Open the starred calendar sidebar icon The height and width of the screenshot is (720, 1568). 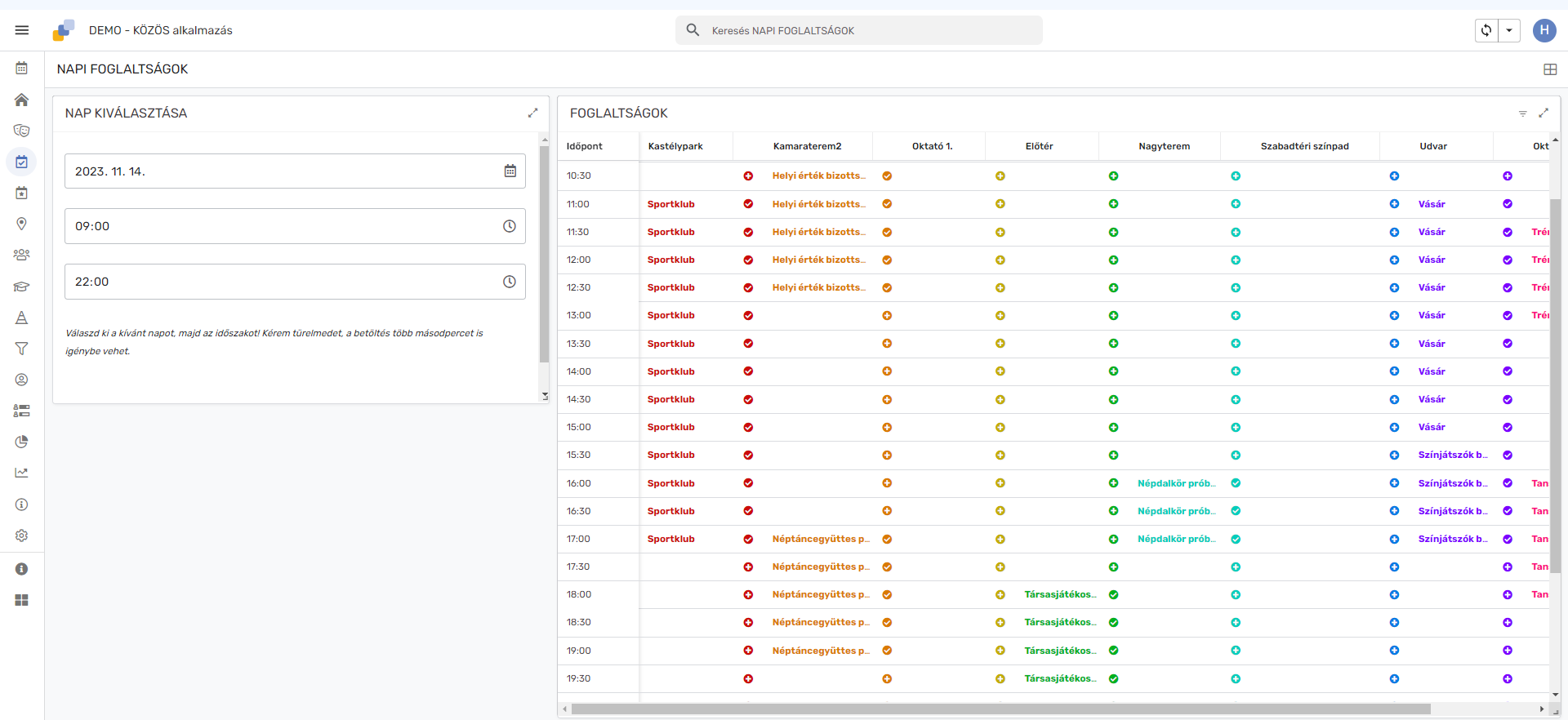pos(22,193)
